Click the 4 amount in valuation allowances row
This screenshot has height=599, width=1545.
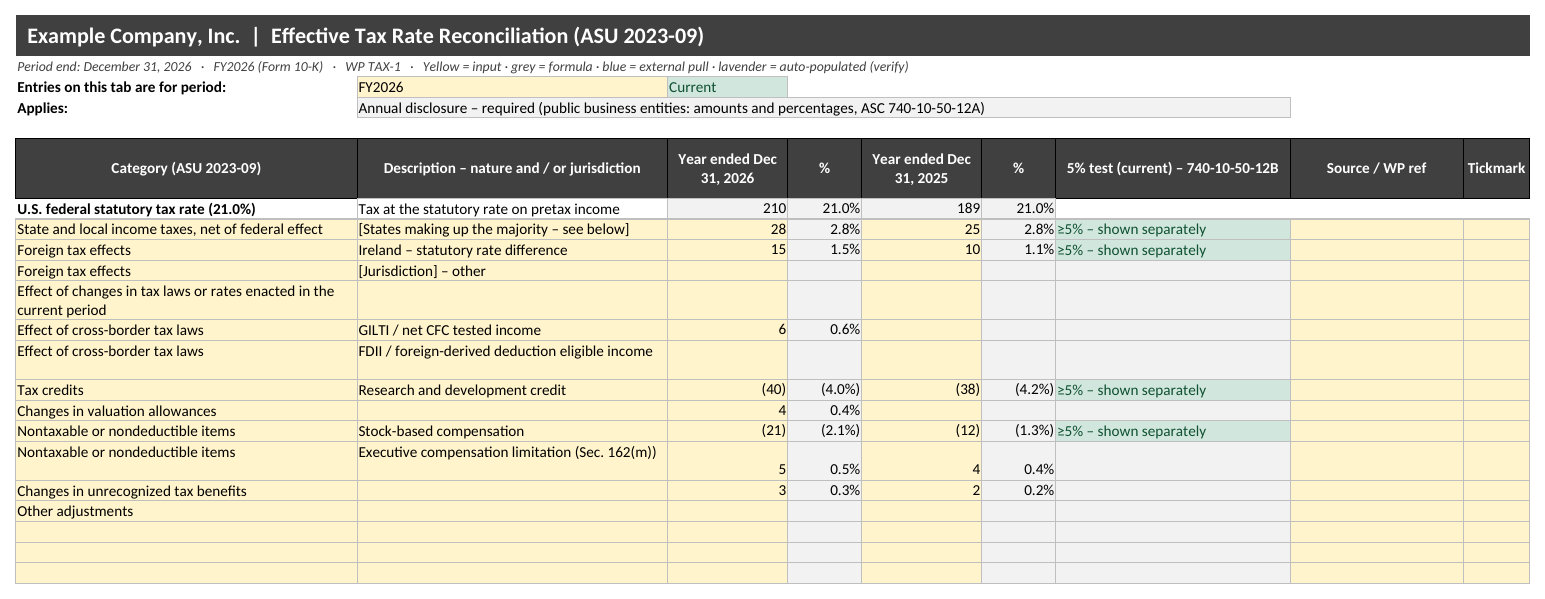coord(727,411)
